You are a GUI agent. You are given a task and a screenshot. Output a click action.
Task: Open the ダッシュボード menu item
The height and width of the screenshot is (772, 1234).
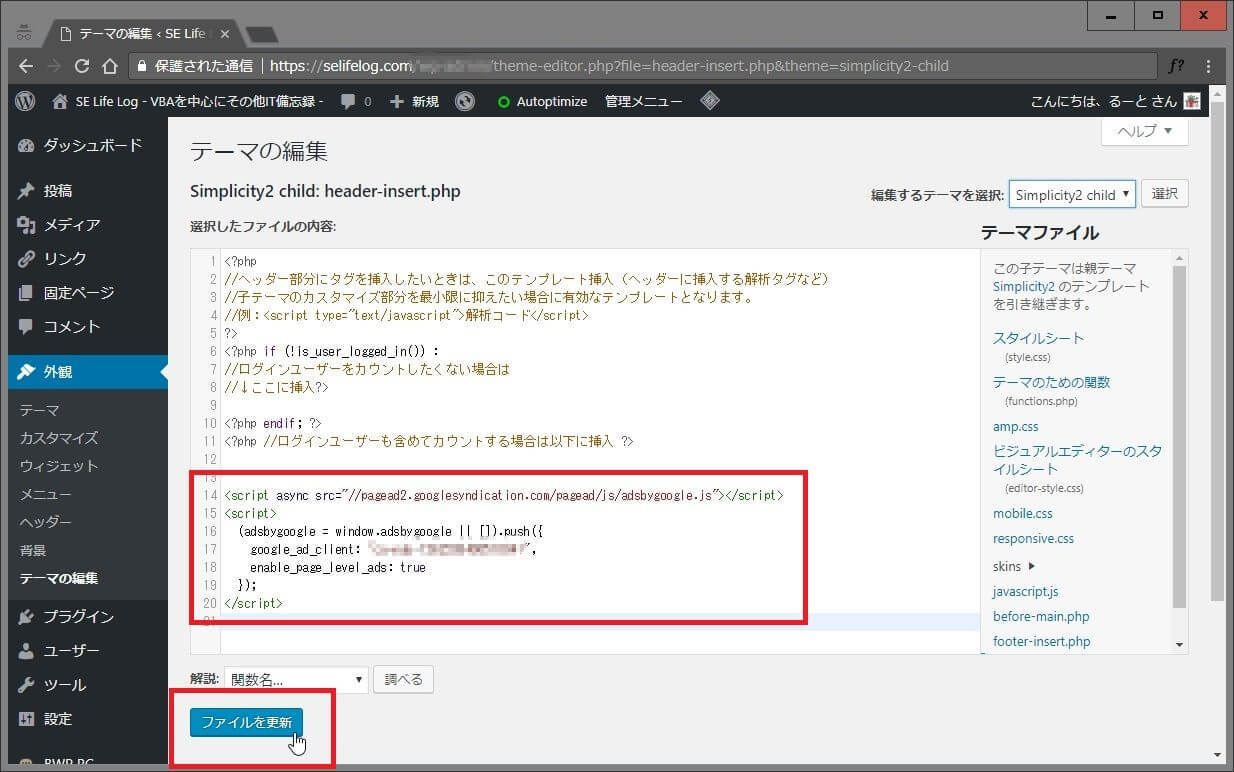[x=92, y=145]
